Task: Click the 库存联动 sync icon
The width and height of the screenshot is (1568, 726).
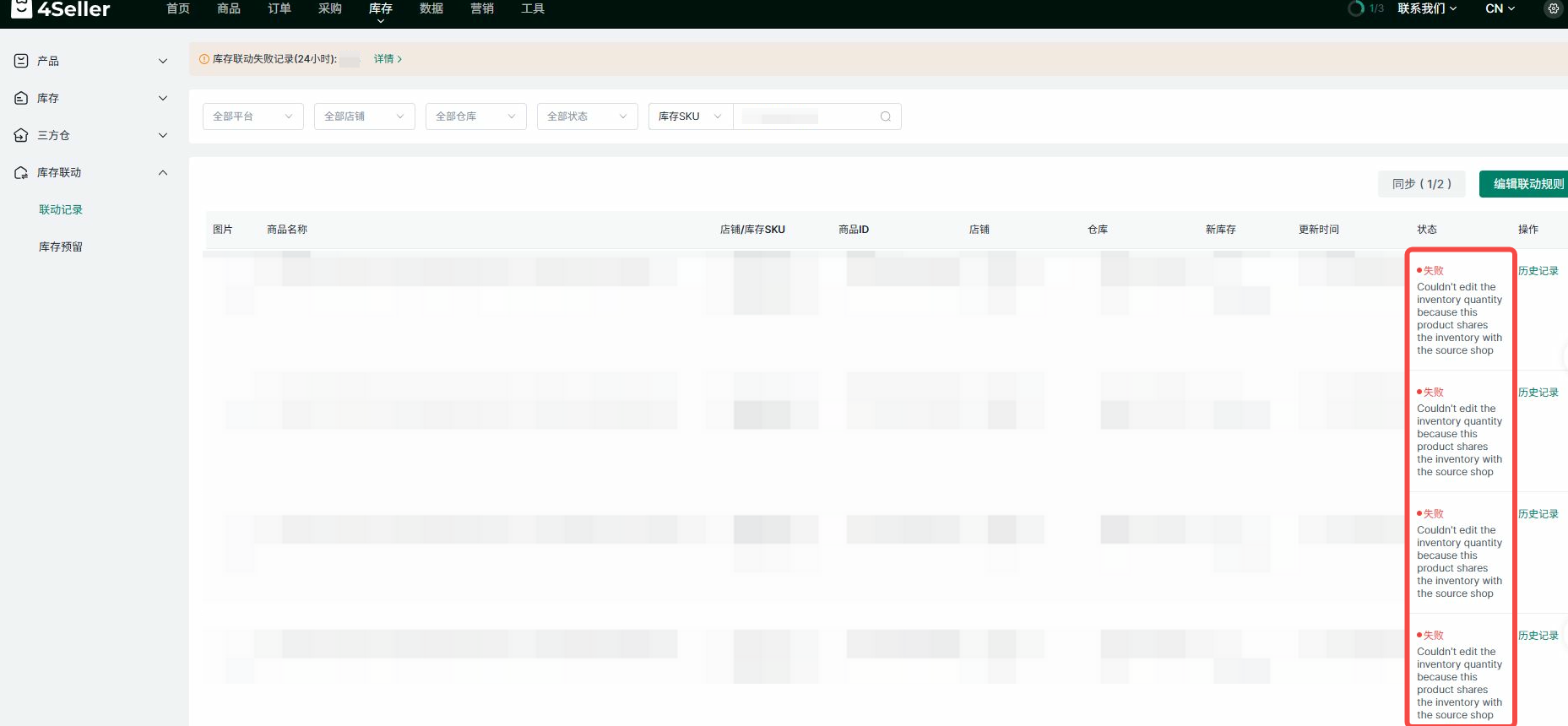Action: tap(21, 172)
